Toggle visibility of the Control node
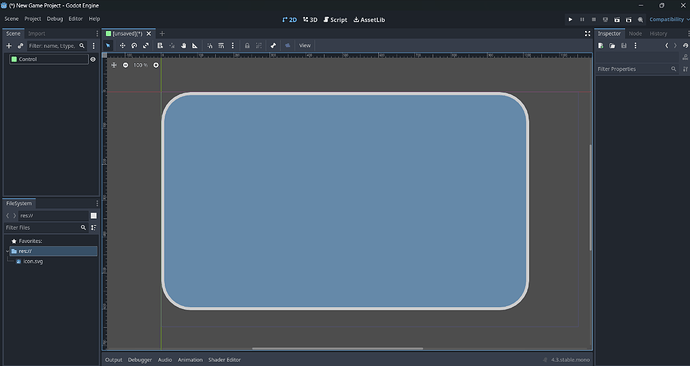The width and height of the screenshot is (690, 366). point(93,59)
